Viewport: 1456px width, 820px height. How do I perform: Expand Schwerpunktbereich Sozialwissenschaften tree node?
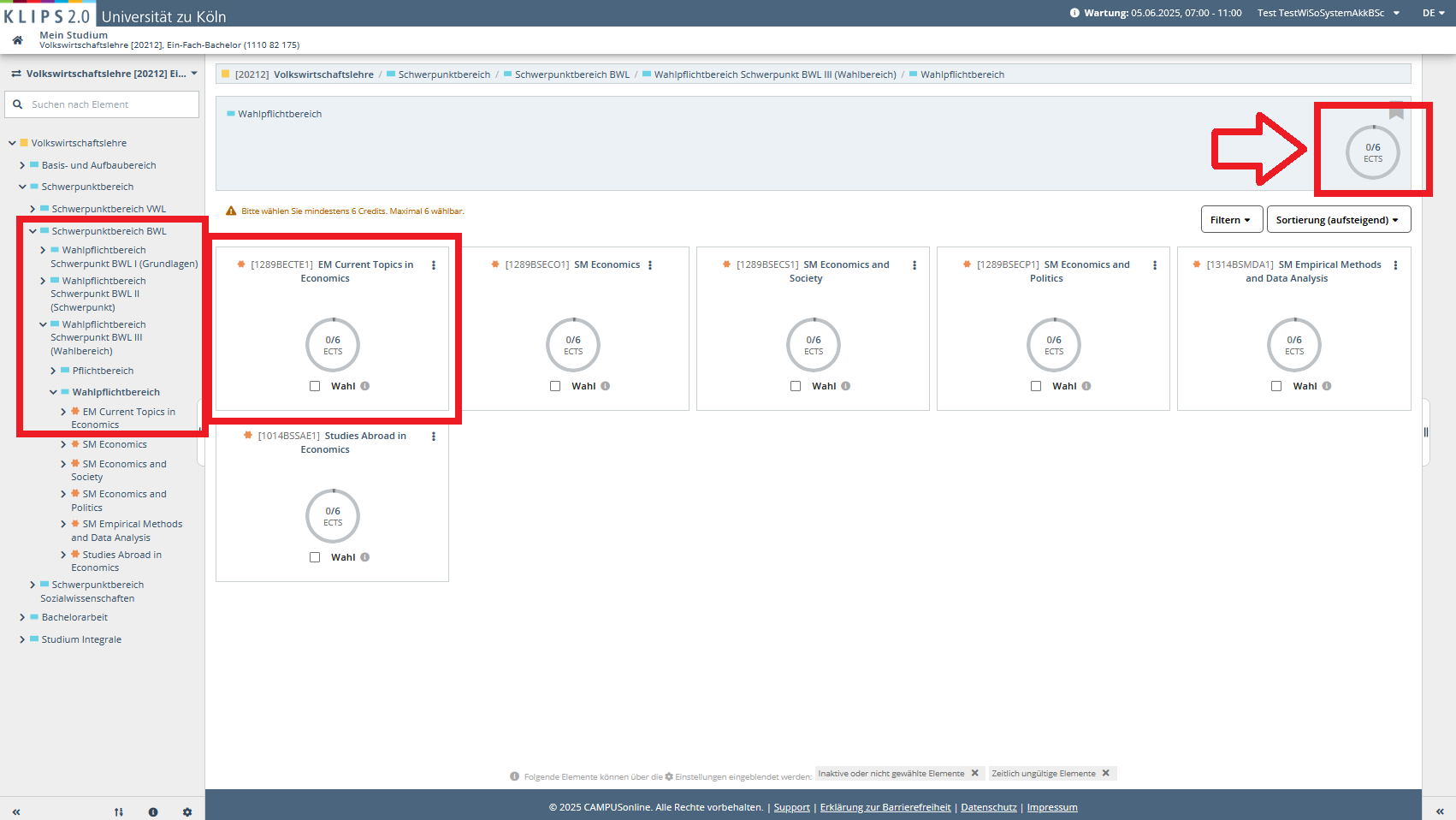[x=33, y=585]
